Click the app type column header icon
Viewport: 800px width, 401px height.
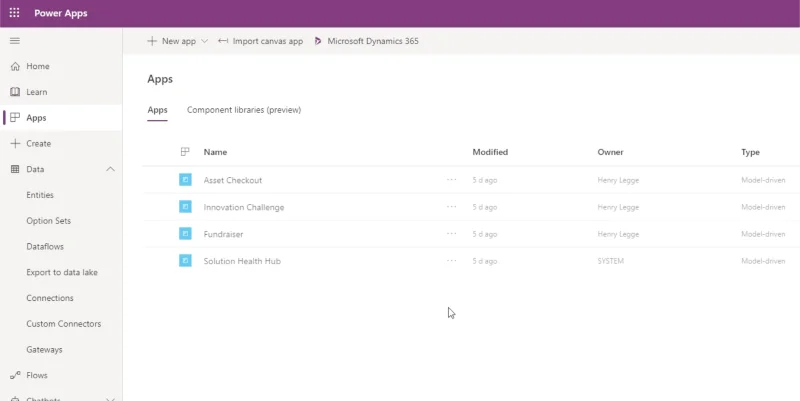(185, 152)
